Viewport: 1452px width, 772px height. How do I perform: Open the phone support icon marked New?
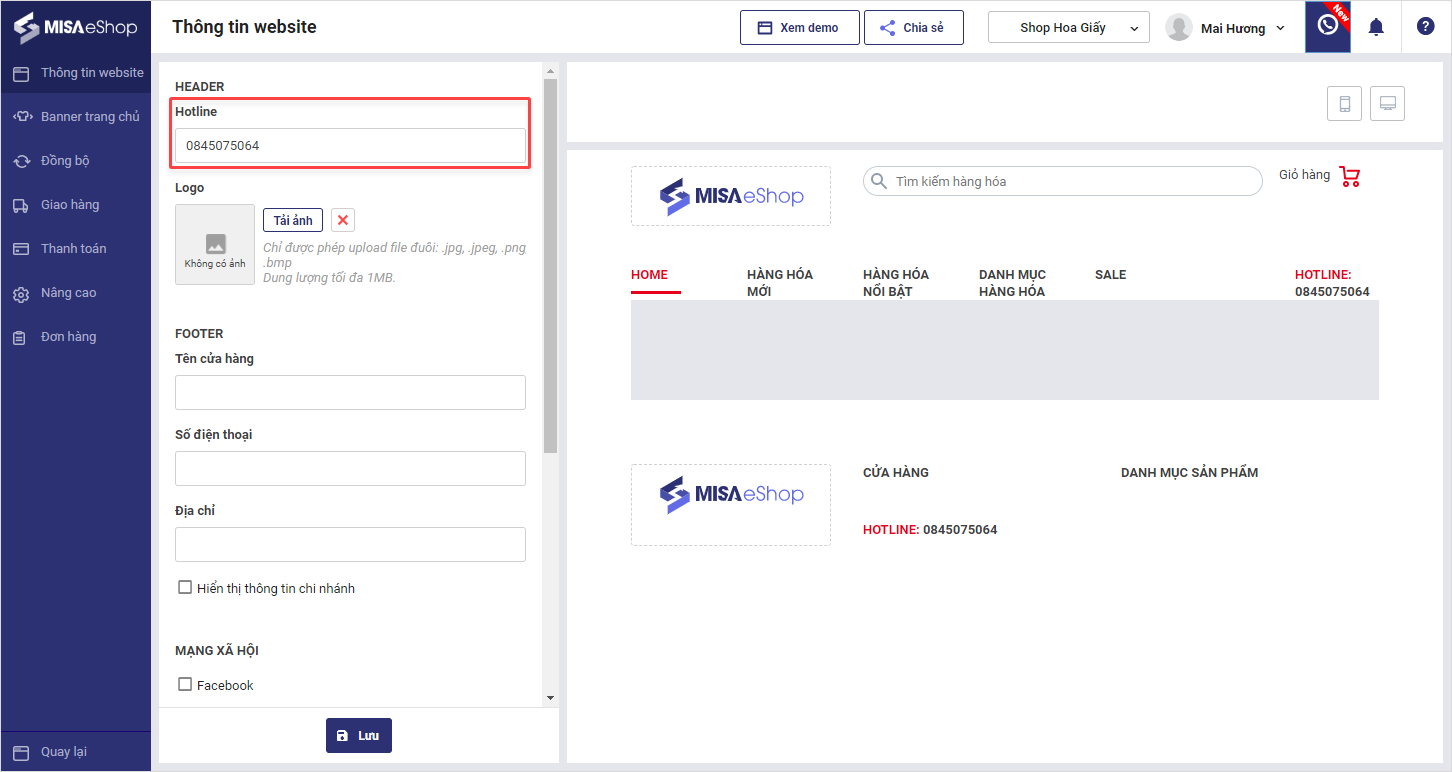tap(1328, 27)
